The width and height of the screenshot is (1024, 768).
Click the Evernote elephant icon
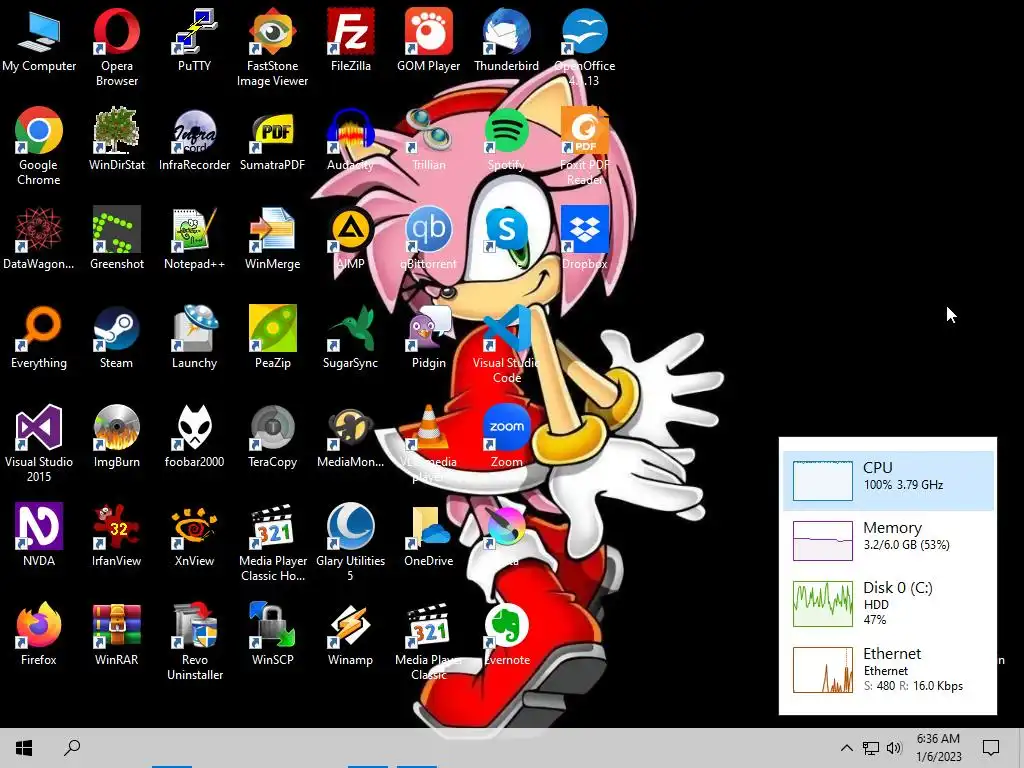506,625
